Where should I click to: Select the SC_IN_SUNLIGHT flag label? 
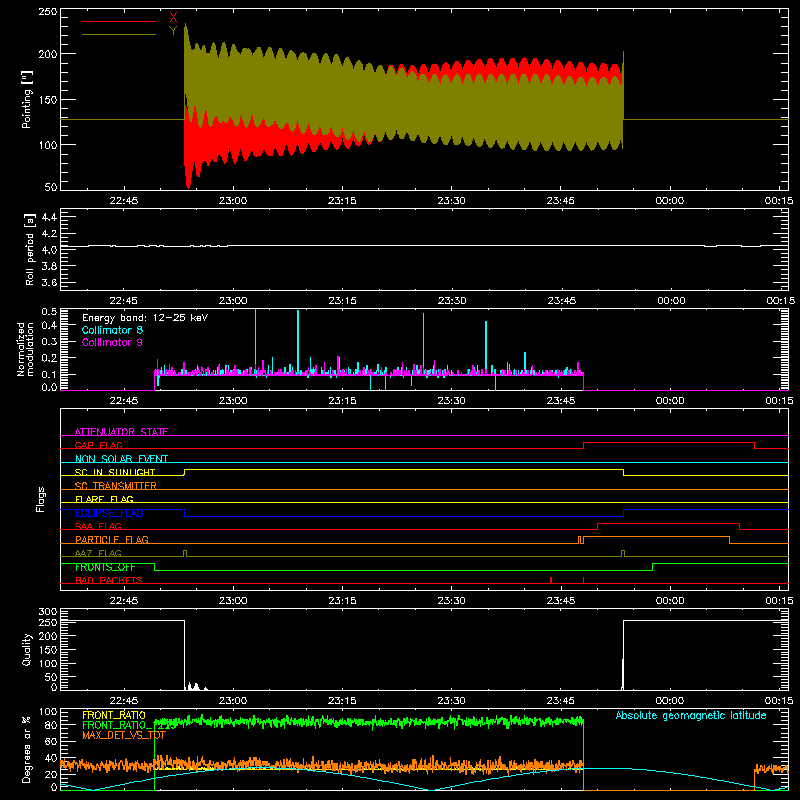[115, 472]
